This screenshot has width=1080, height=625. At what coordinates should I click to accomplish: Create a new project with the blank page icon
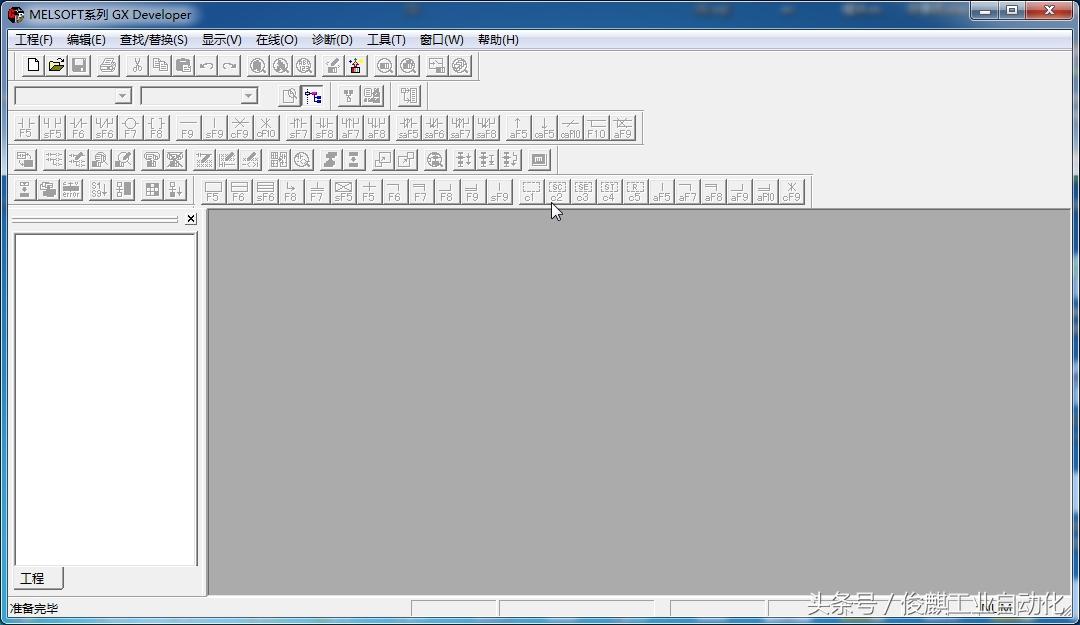coord(32,65)
